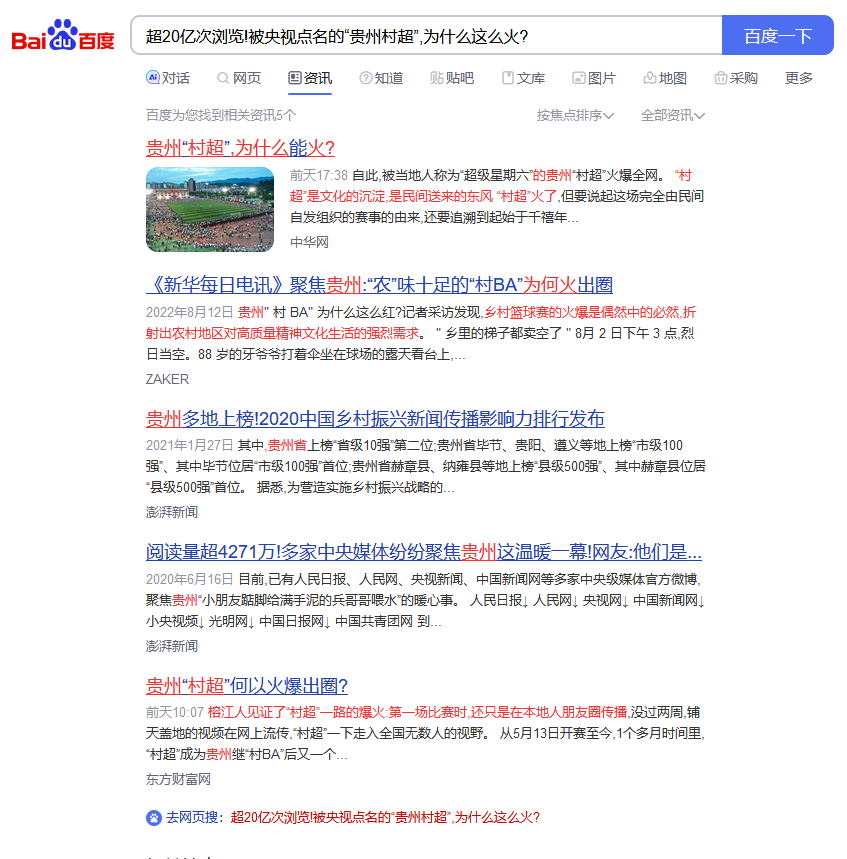Click the picture icon beside 图片
The height and width of the screenshot is (859, 847).
[x=579, y=78]
